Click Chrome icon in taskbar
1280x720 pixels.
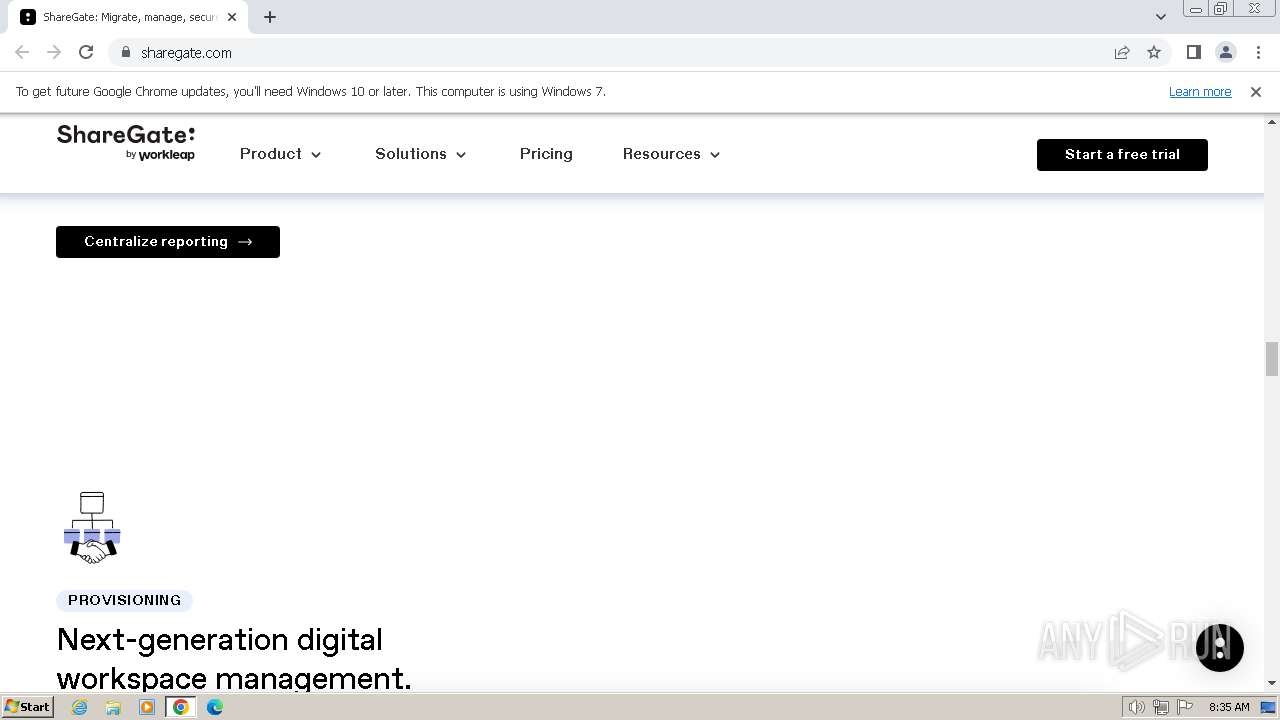[x=181, y=707]
